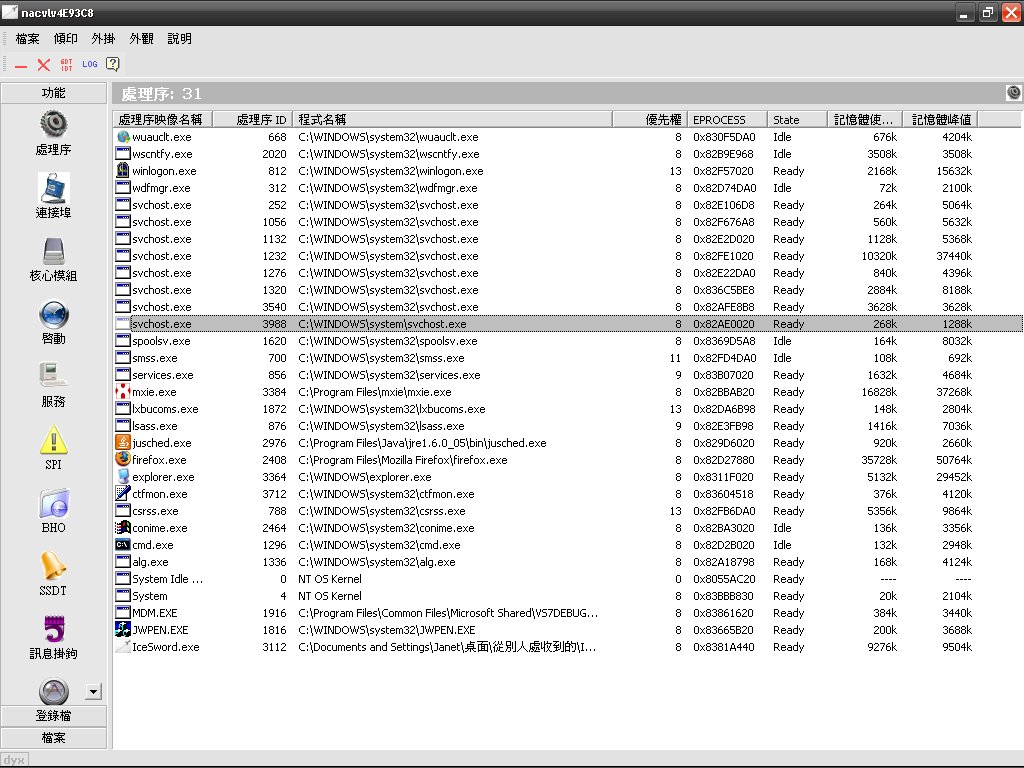Select the wscntfy.exe row

point(567,154)
